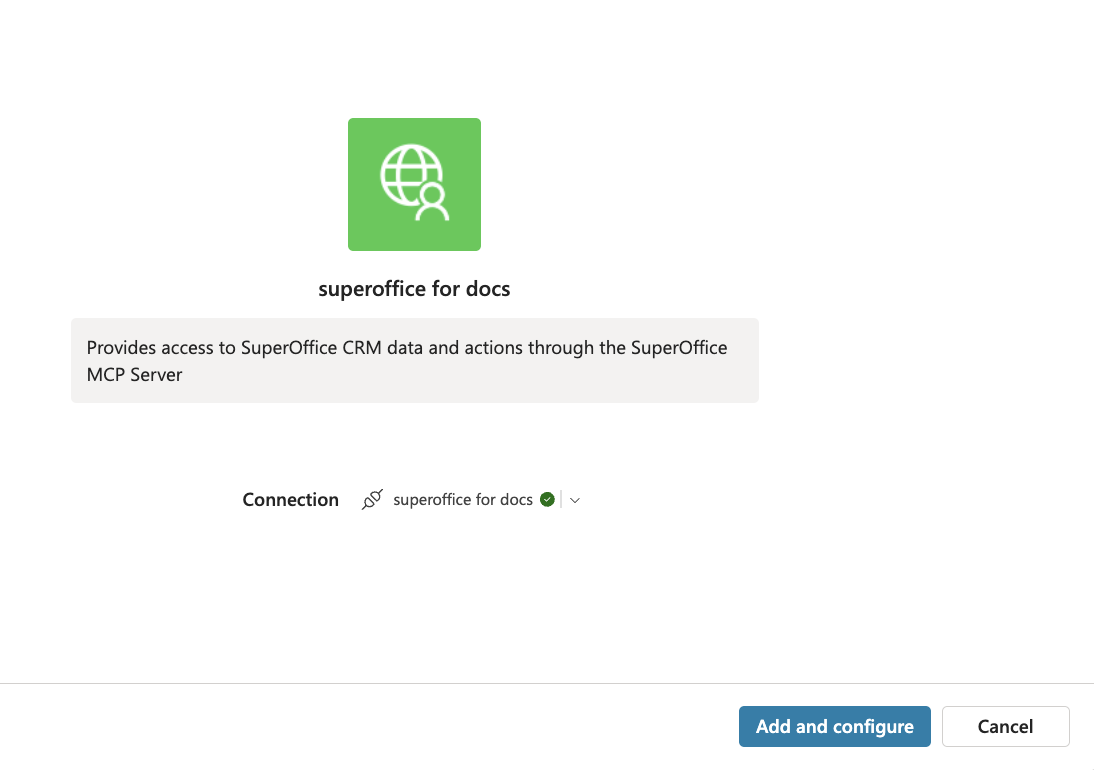Image resolution: width=1094 pixels, height=770 pixels.
Task: Click the vertical separator before the chevron
Action: [561, 499]
